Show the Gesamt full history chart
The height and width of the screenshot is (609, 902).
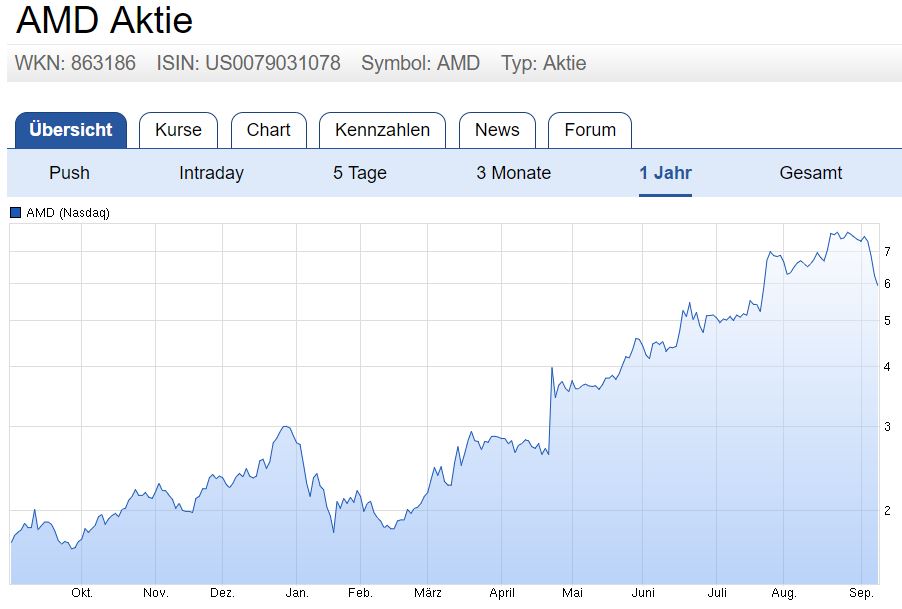coord(810,173)
